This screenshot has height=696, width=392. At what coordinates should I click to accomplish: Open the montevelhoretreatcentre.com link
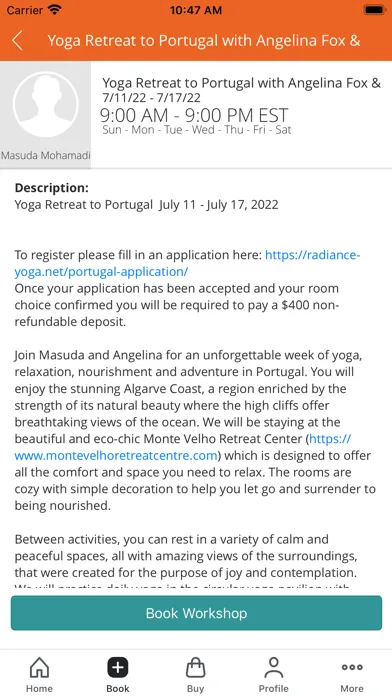(x=182, y=447)
